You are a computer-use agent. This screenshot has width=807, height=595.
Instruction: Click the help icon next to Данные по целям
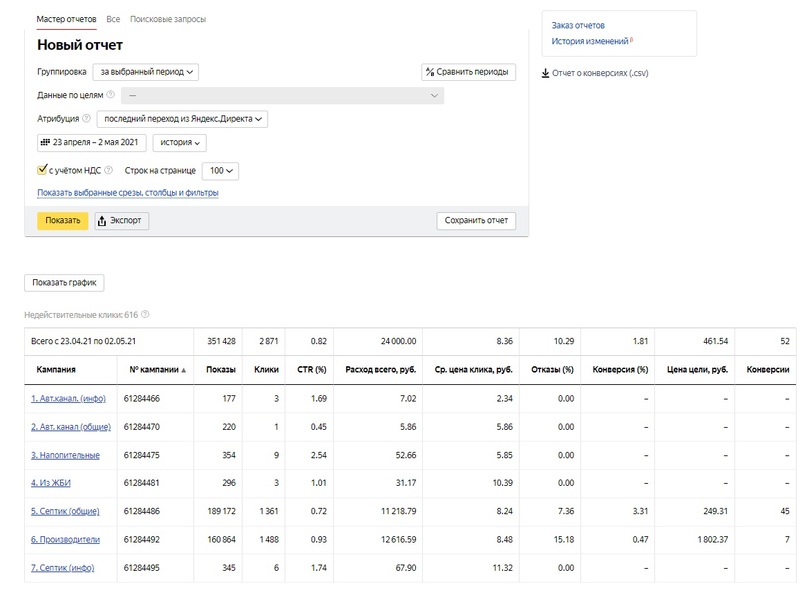click(x=110, y=95)
